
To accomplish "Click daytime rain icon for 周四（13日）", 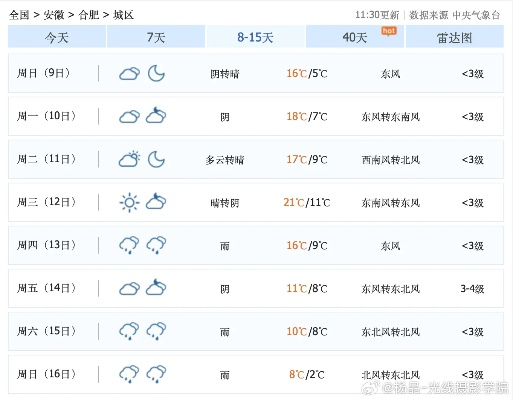I will coord(129,245).
